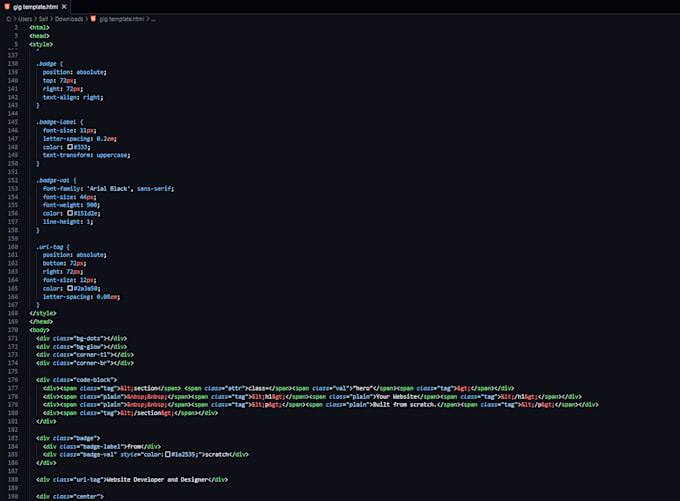Screen dimensions: 680x501
Task: Click the 'Your Website' code line
Action: tap(312, 396)
